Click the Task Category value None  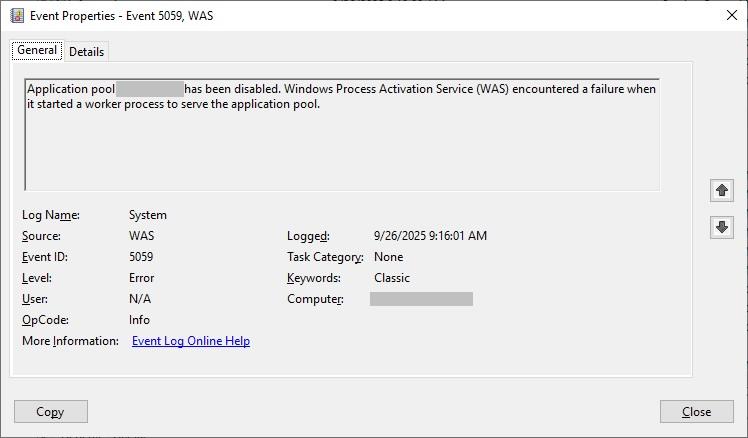[389, 257]
